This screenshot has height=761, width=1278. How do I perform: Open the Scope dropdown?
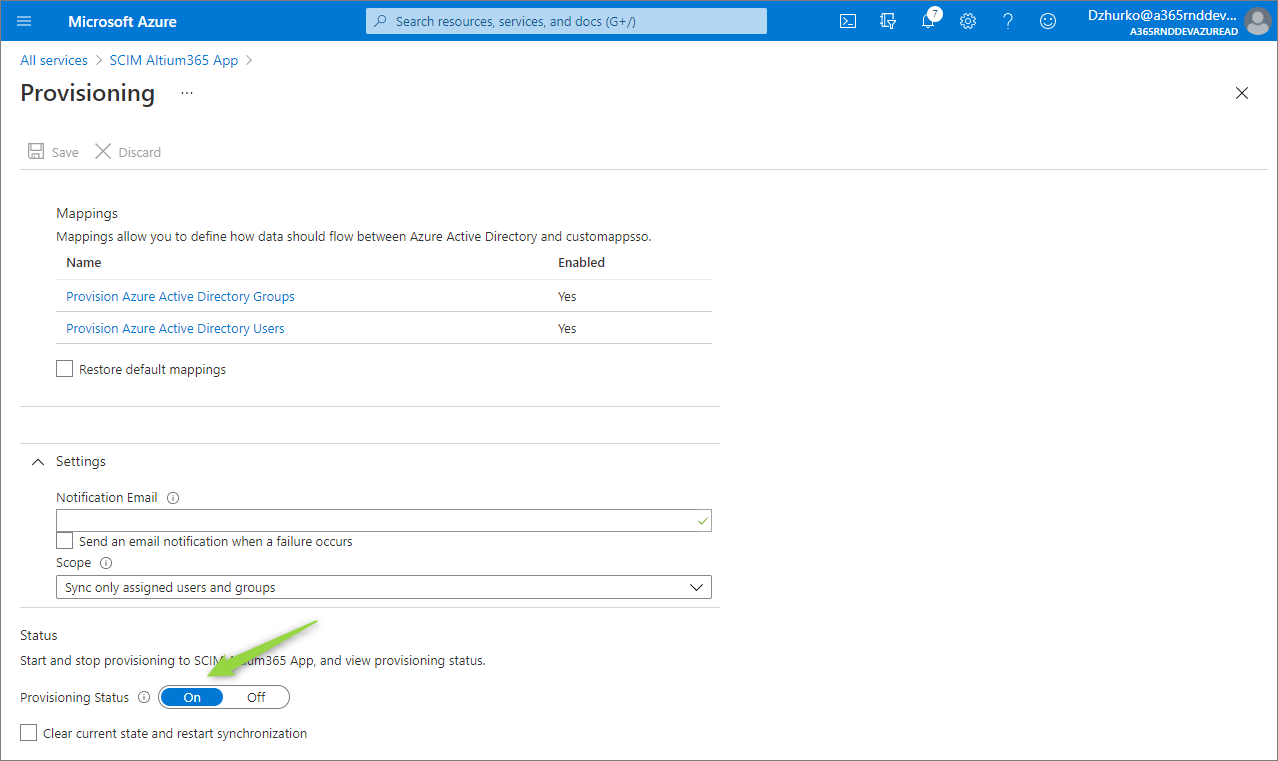(383, 587)
